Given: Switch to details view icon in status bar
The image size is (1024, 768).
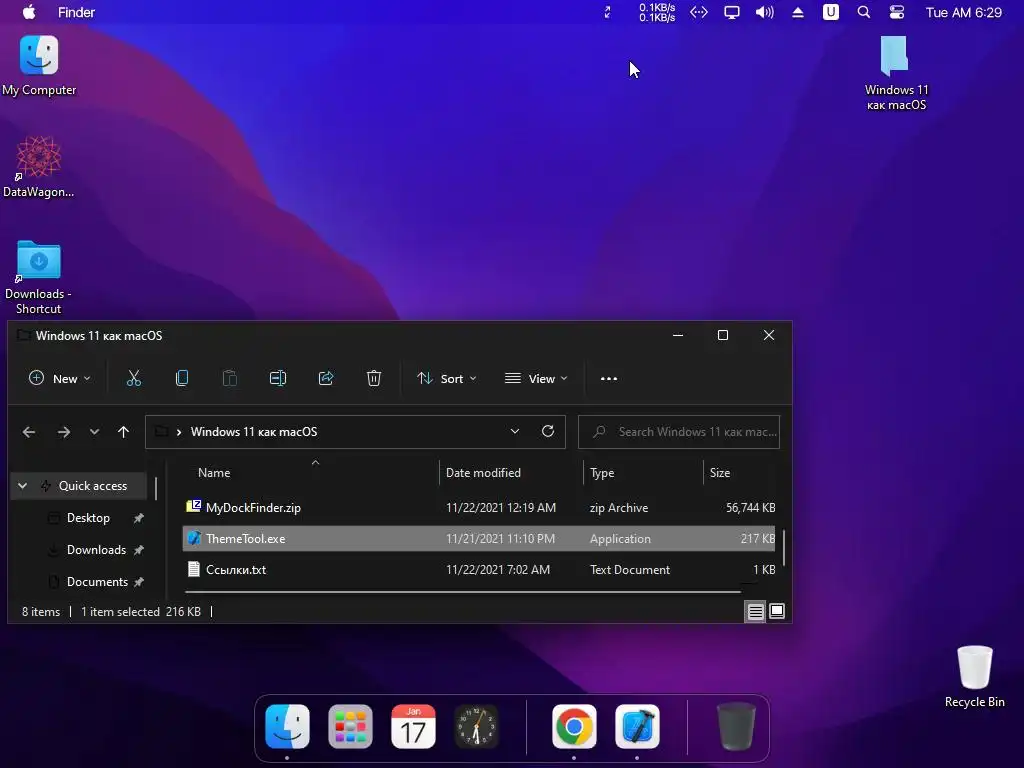Looking at the screenshot, I should (755, 611).
